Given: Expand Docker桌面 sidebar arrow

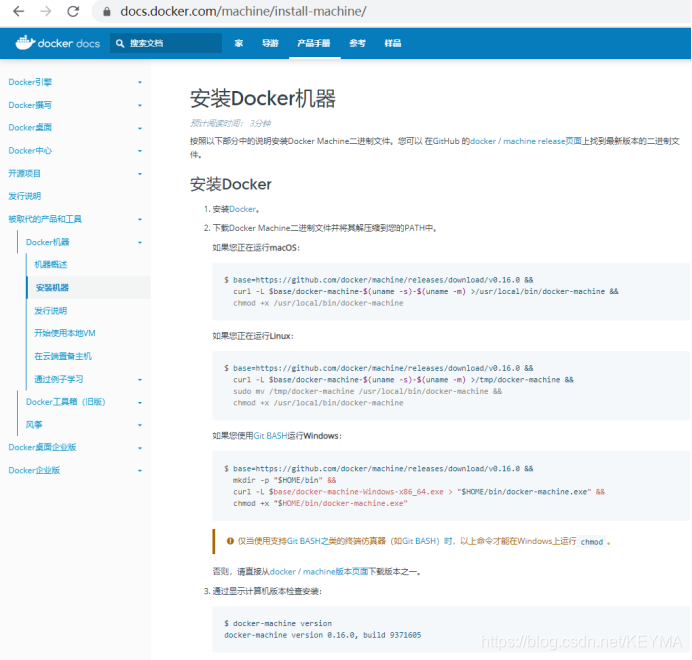Looking at the screenshot, I should [x=140, y=128].
